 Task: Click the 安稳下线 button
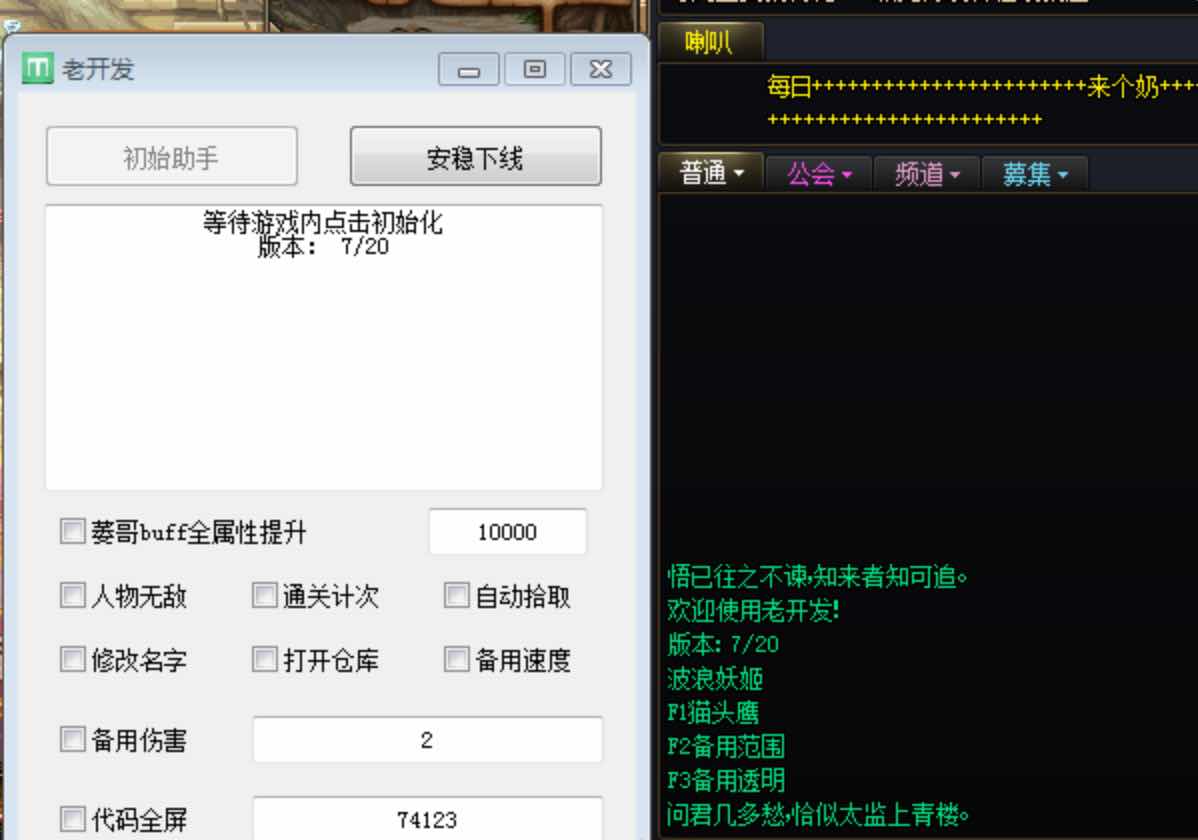click(x=475, y=157)
